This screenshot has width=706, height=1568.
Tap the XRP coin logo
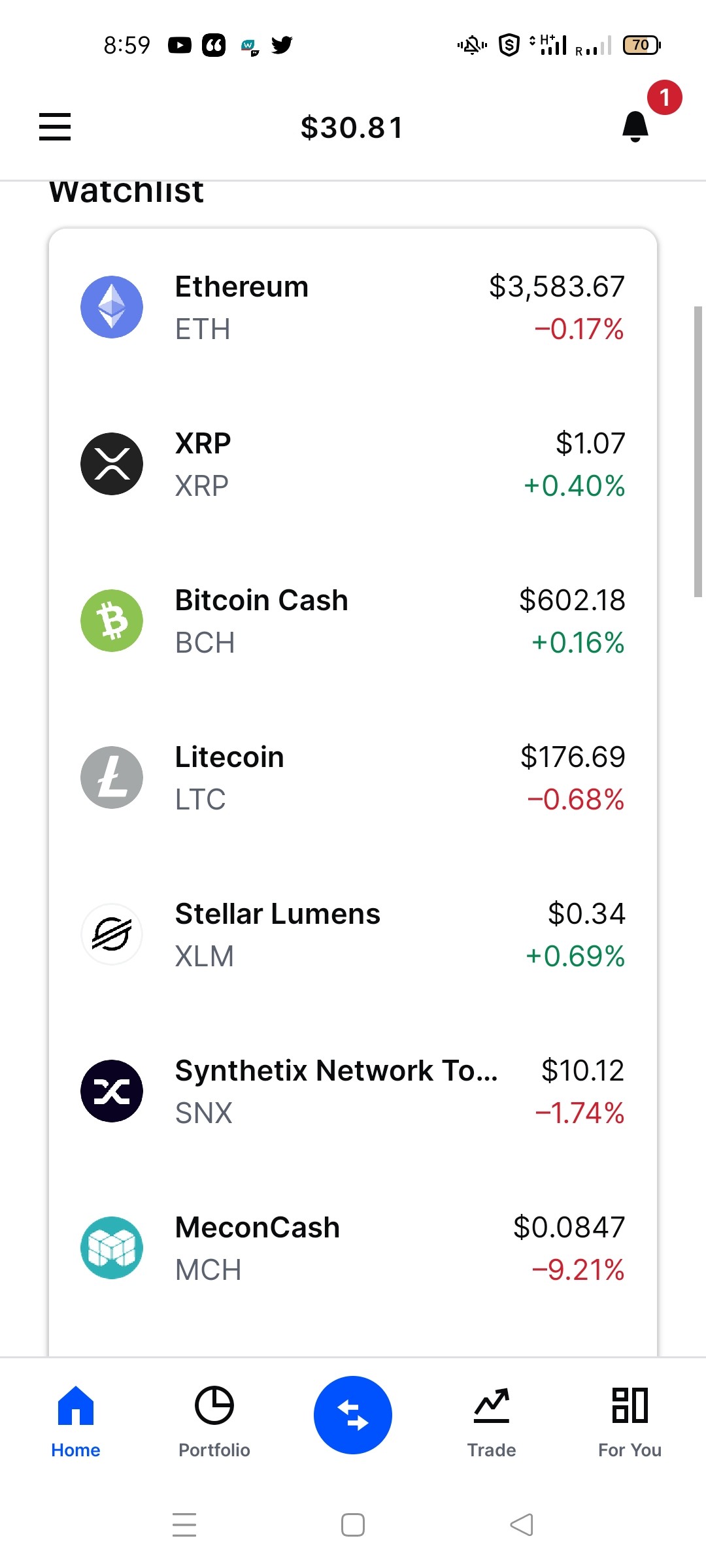click(112, 464)
